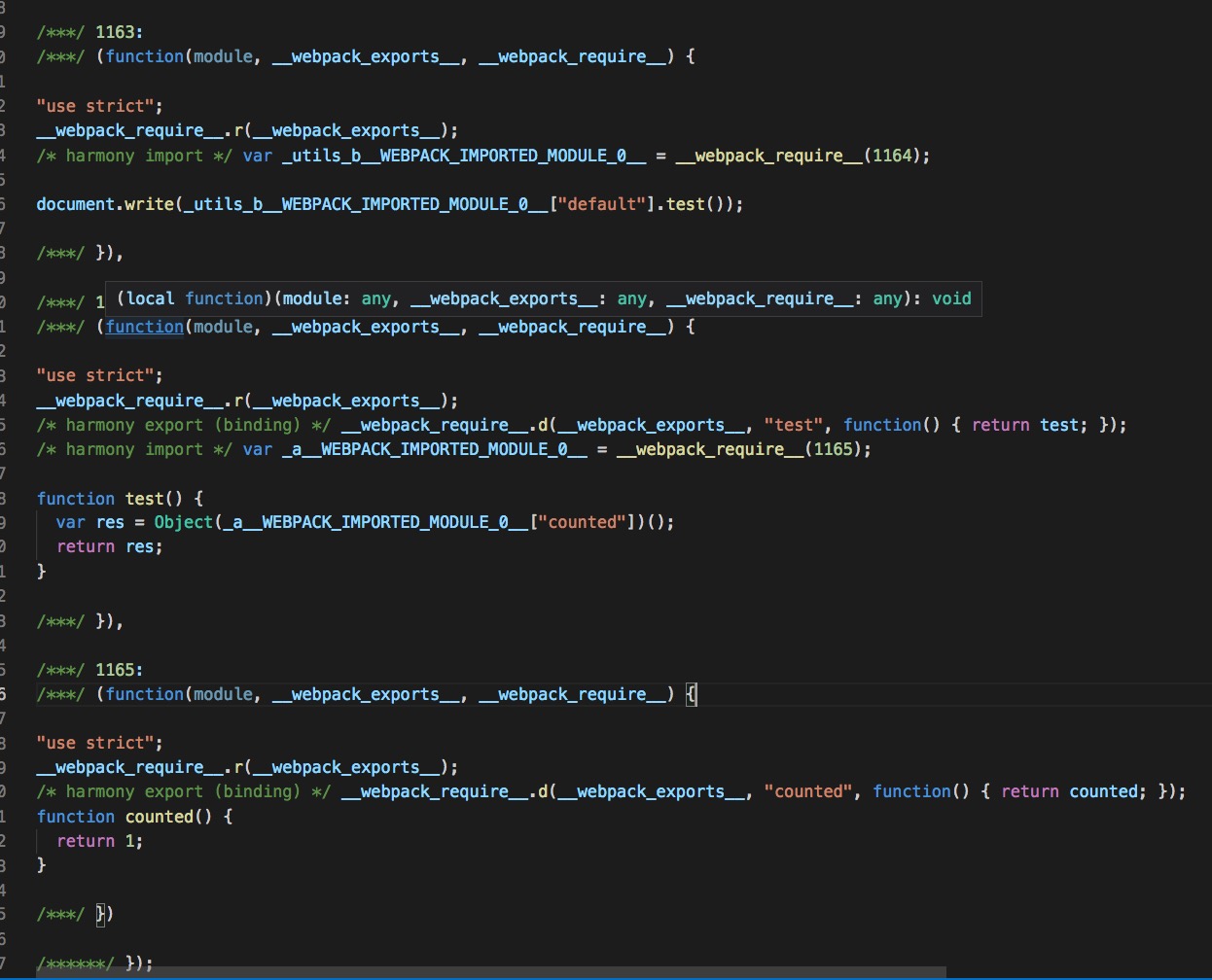
Task: Click the counted name in "function counted()"
Action: point(159,817)
